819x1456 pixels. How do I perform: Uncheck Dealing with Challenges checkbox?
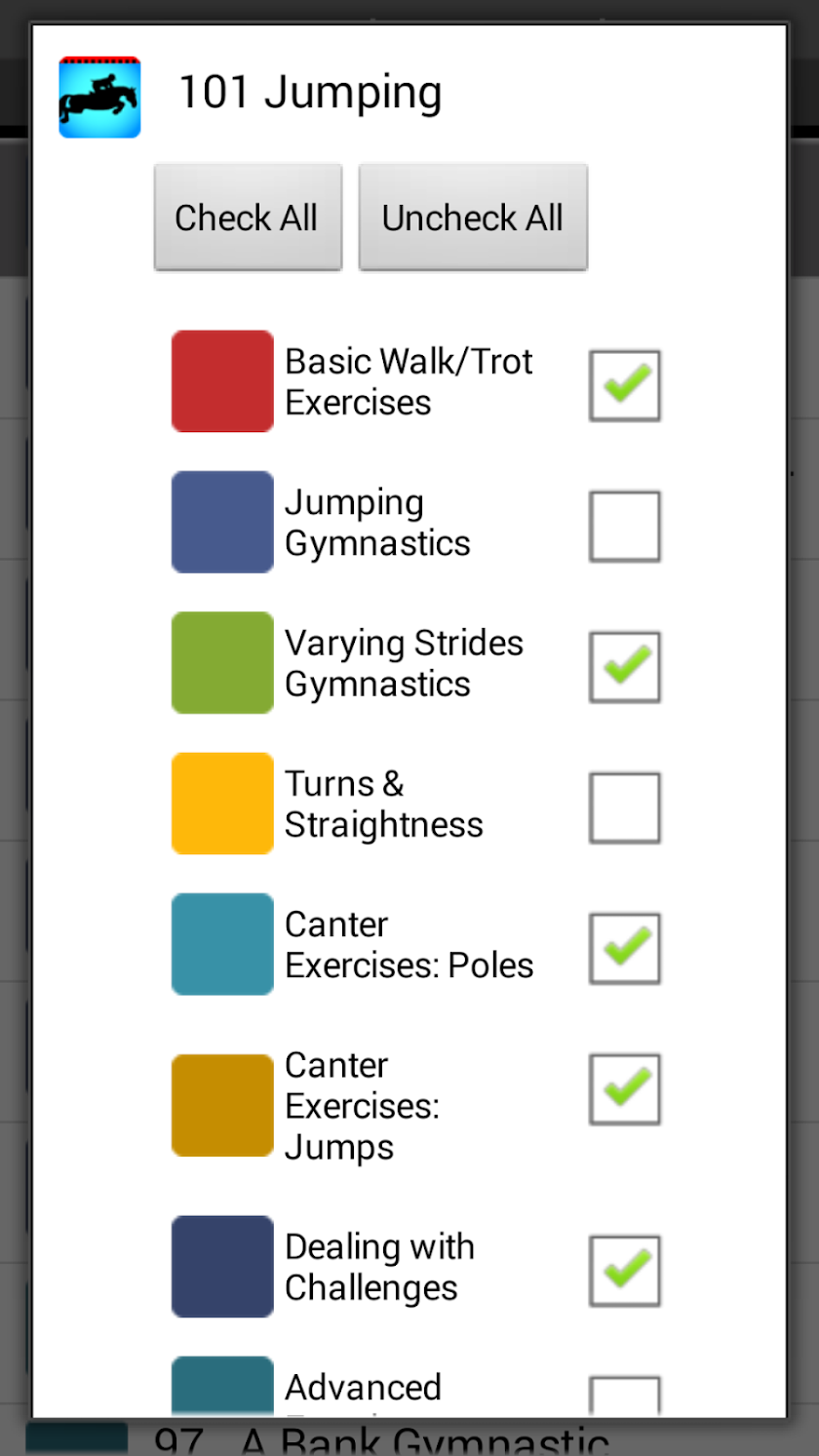tap(625, 1271)
